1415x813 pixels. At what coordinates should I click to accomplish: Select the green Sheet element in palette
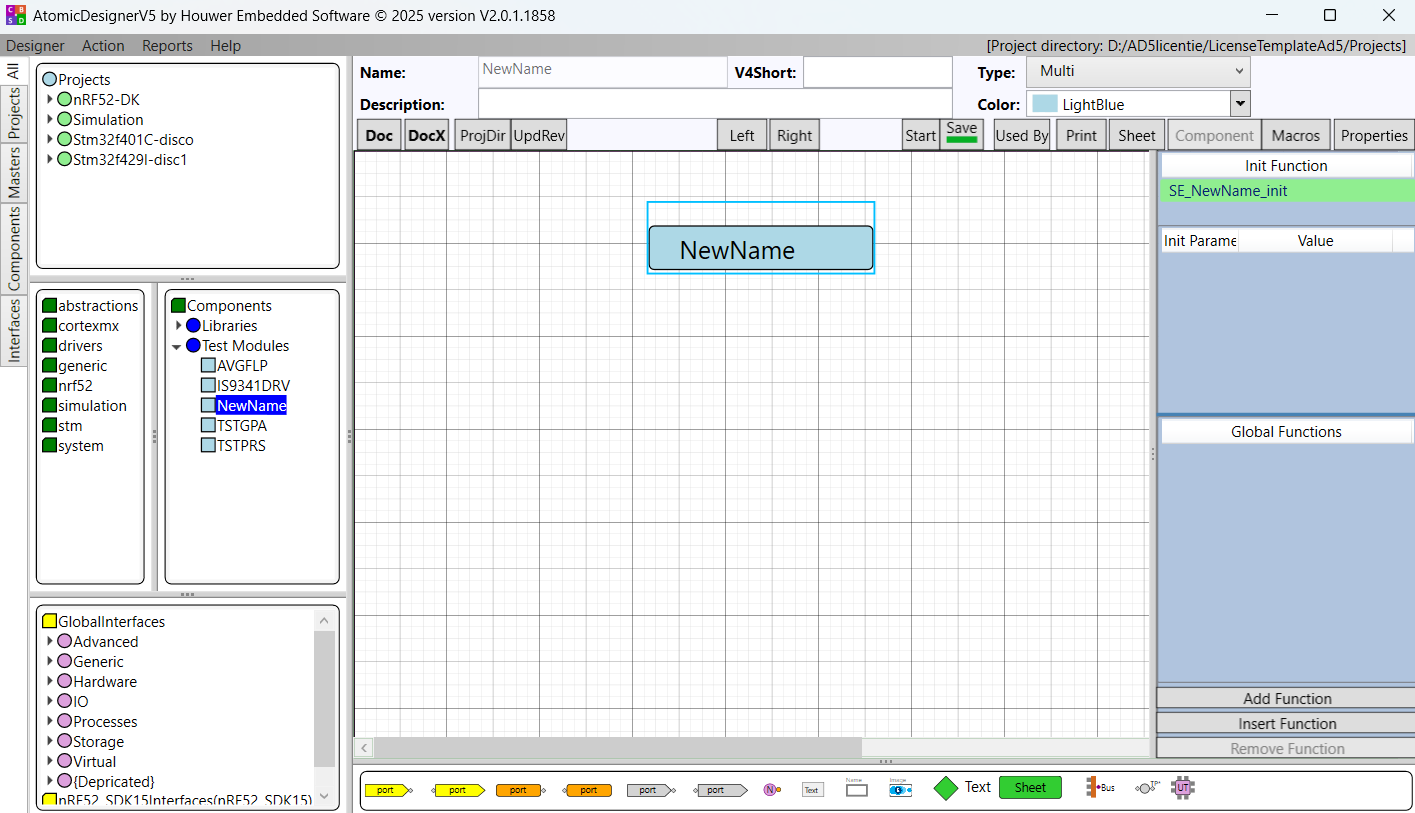coord(1030,788)
